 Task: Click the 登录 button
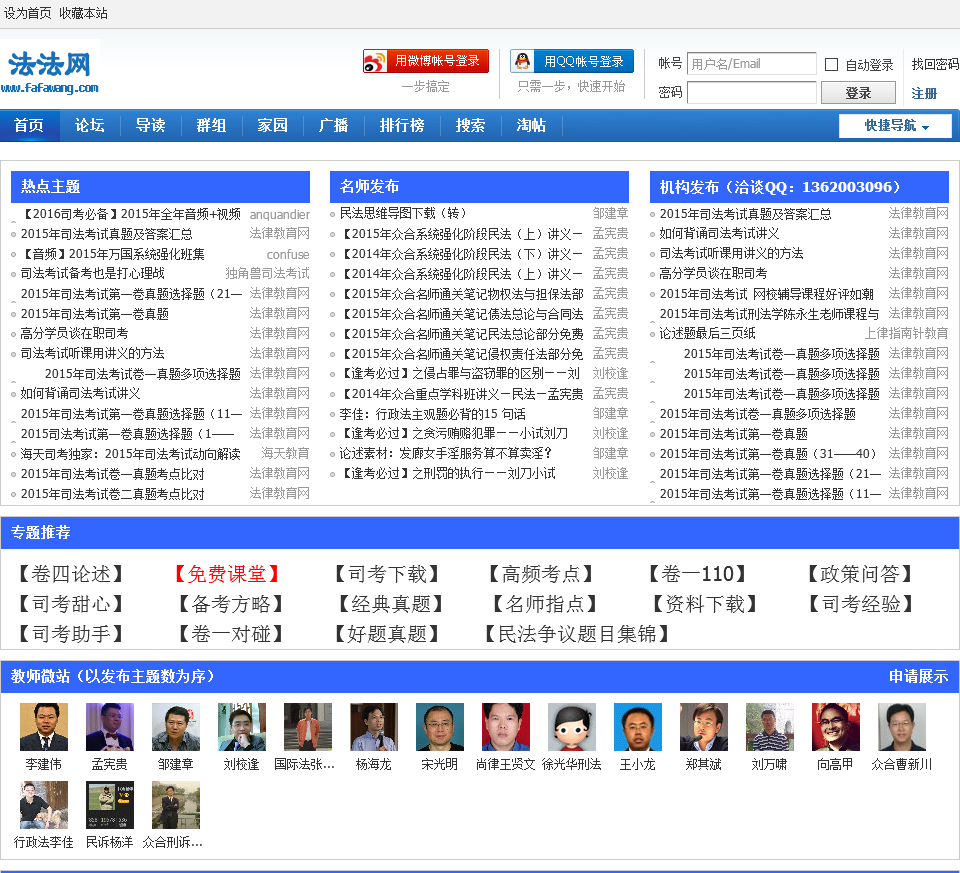(x=858, y=93)
